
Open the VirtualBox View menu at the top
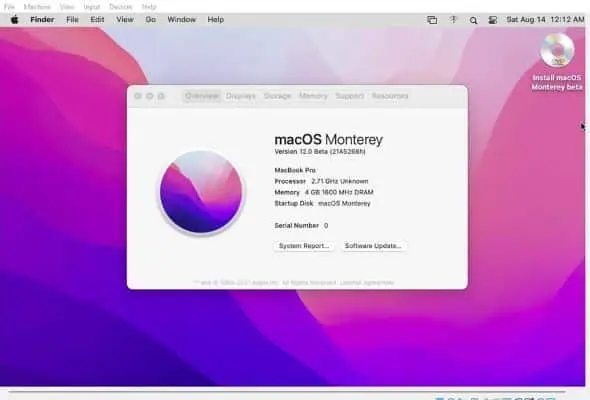point(67,7)
